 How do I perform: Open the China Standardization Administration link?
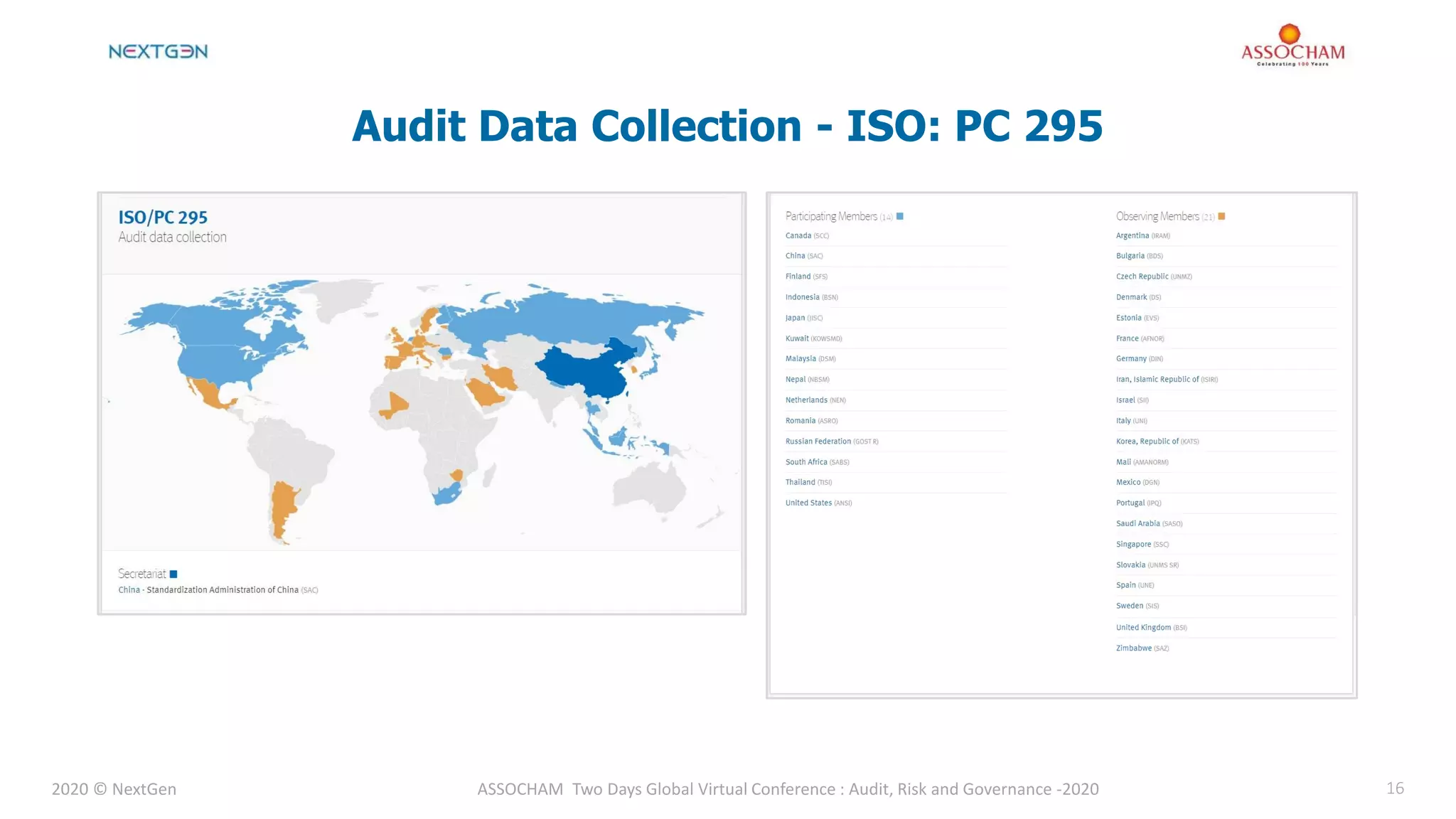point(218,590)
